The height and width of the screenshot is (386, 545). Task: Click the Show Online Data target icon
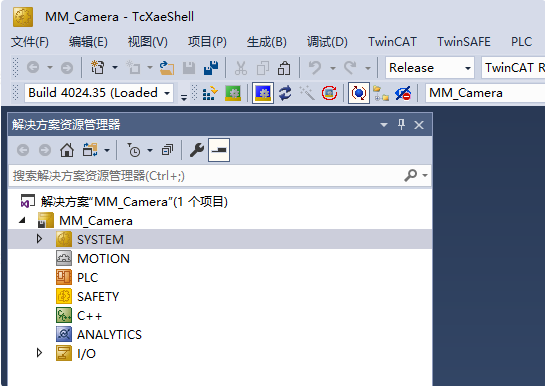pyautogui.click(x=359, y=93)
